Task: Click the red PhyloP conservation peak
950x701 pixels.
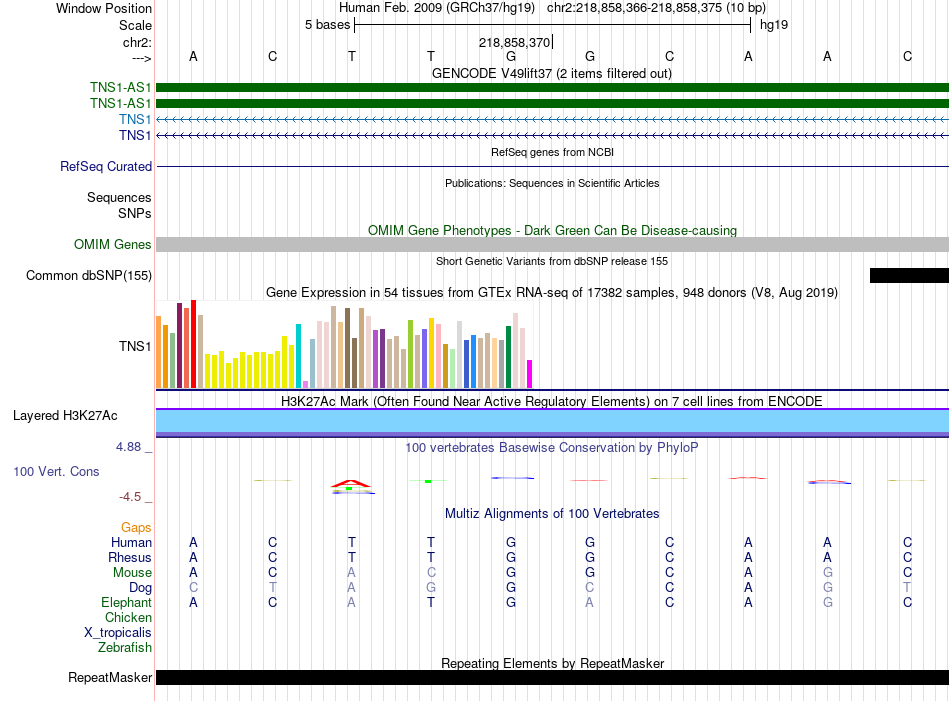Action: (x=351, y=483)
